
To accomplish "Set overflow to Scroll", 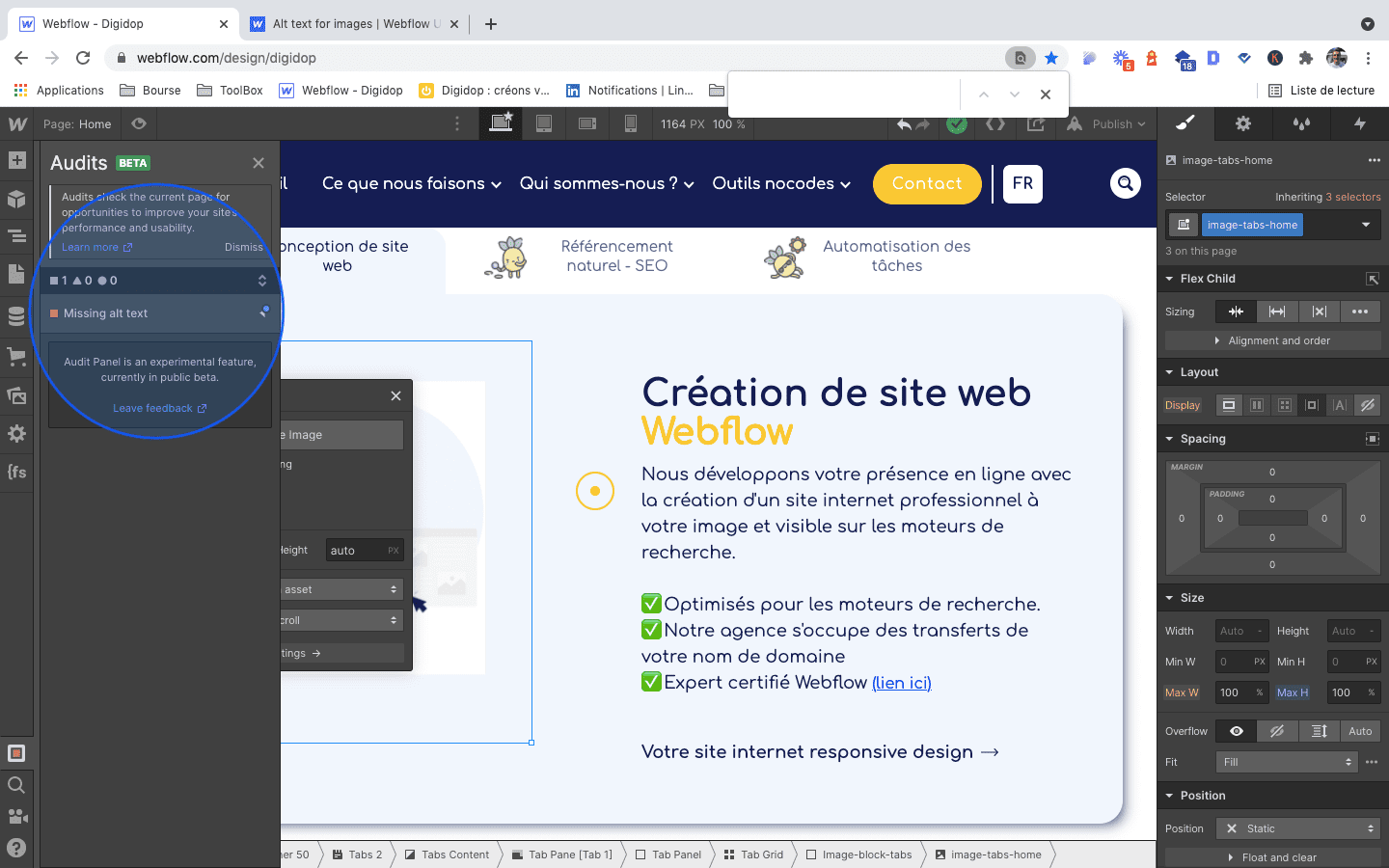I will click(x=1319, y=731).
